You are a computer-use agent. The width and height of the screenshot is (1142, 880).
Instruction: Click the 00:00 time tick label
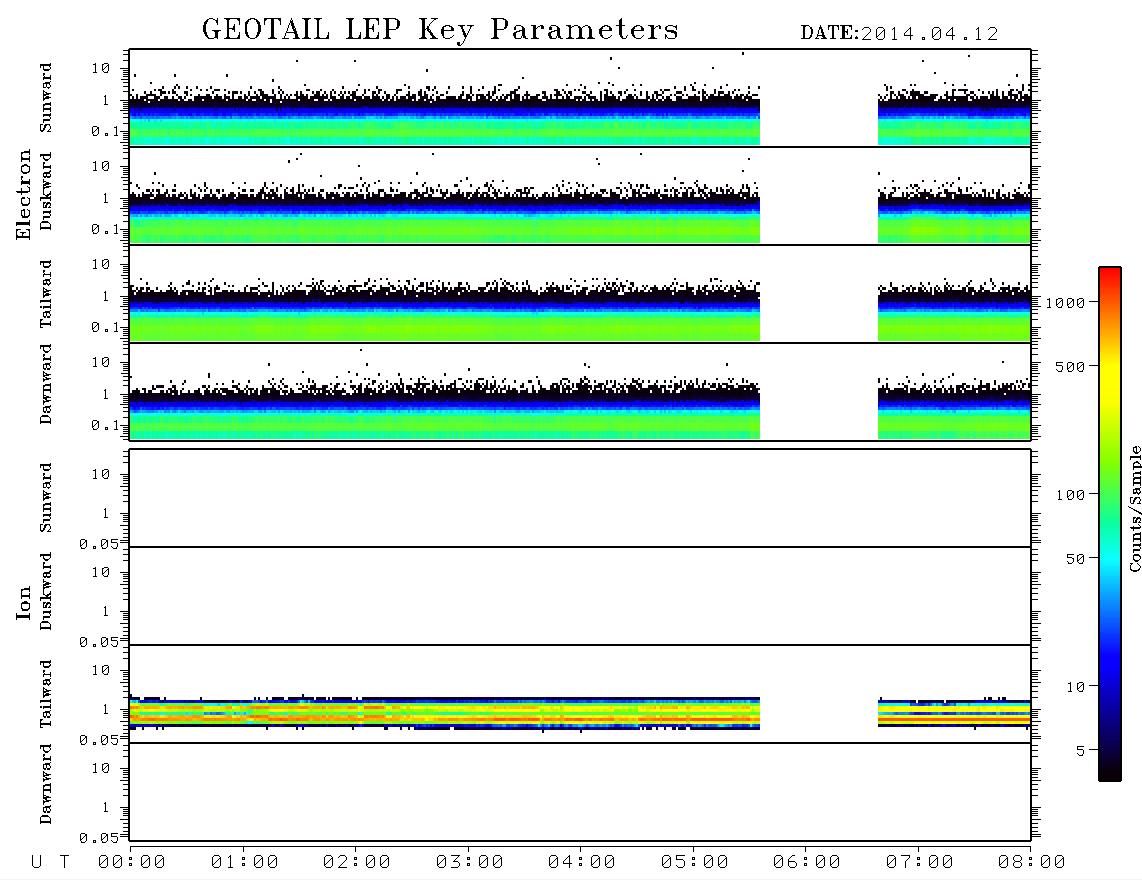(132, 863)
